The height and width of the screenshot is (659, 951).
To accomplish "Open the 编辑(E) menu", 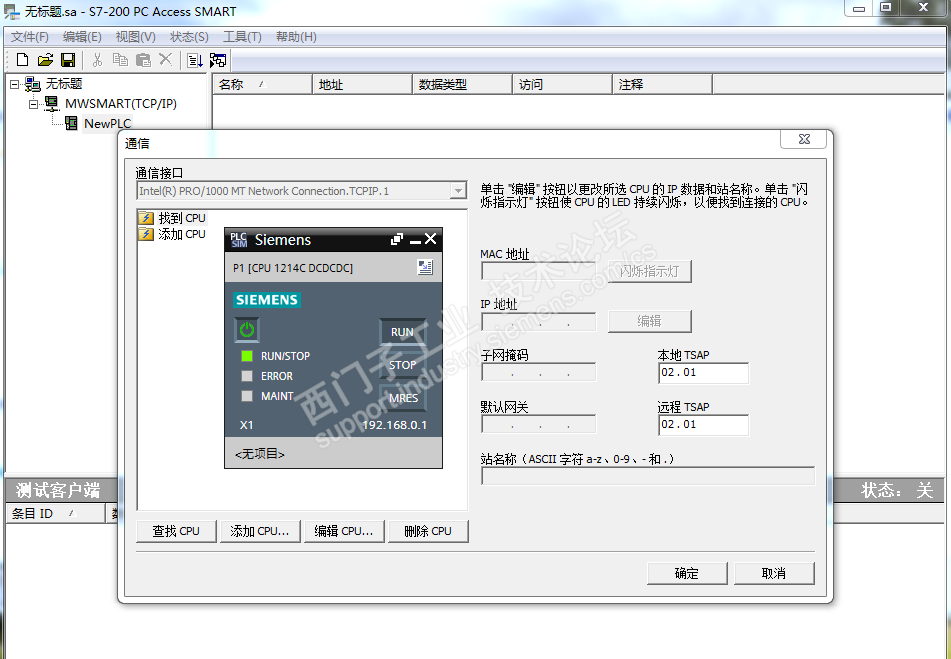I will (82, 37).
